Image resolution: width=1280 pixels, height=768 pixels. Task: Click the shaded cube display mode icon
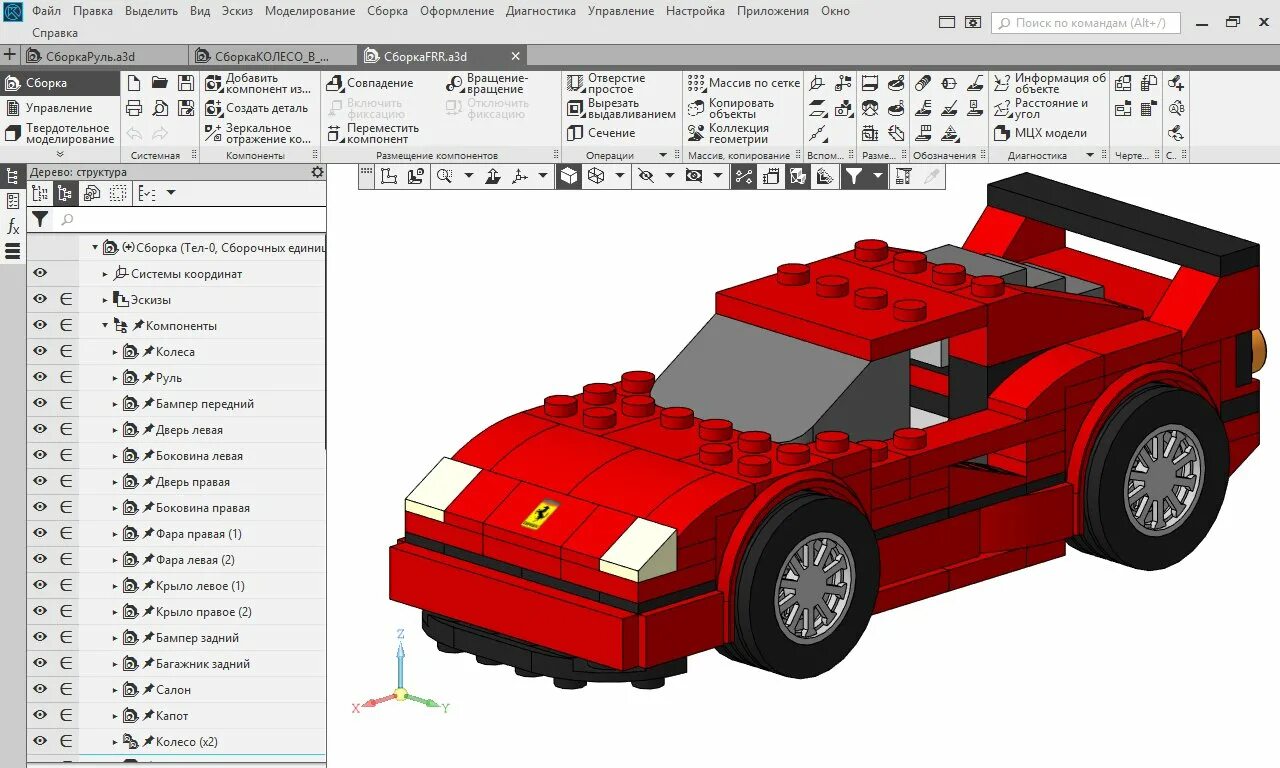click(568, 176)
